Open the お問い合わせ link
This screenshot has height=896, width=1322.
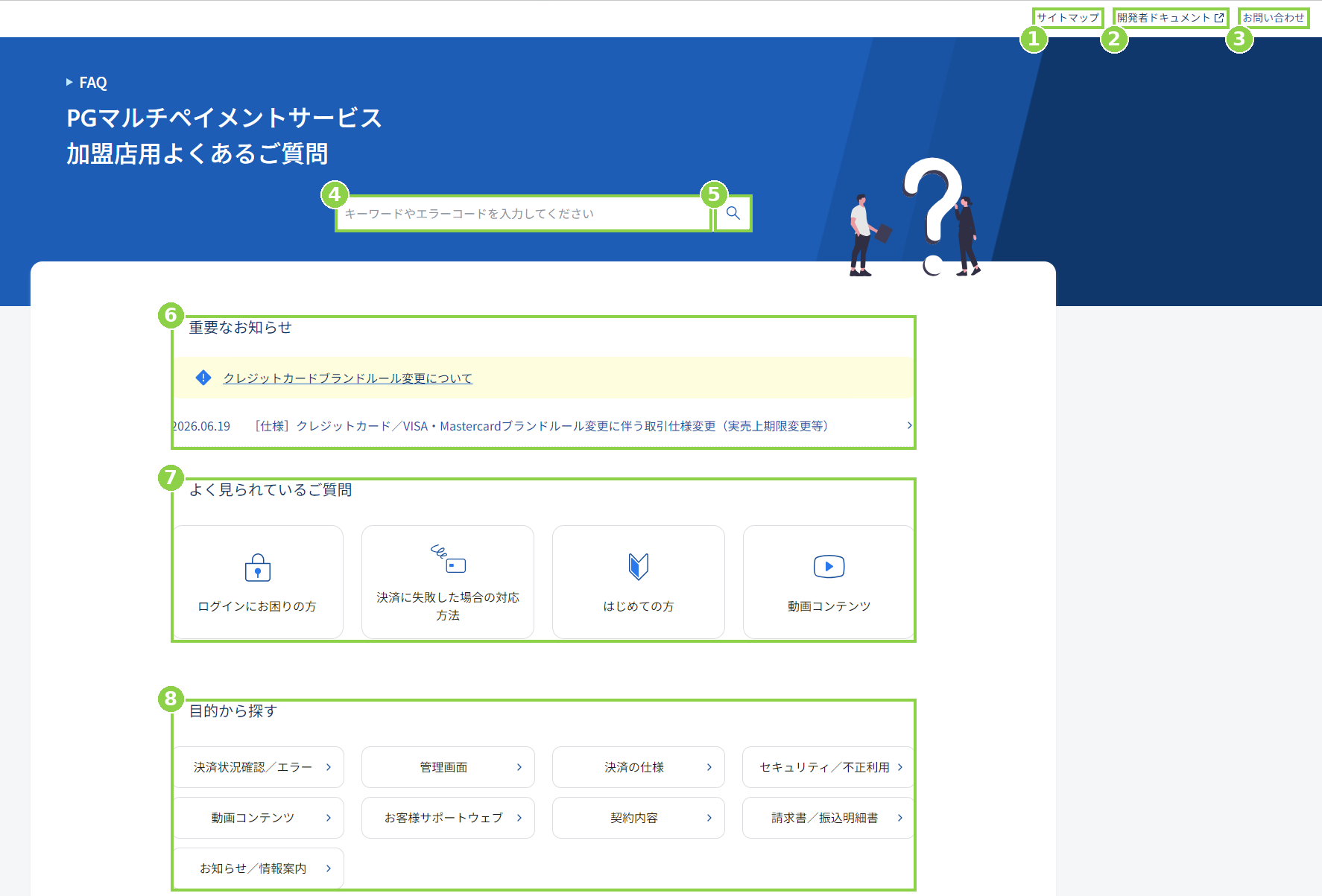(x=1274, y=18)
